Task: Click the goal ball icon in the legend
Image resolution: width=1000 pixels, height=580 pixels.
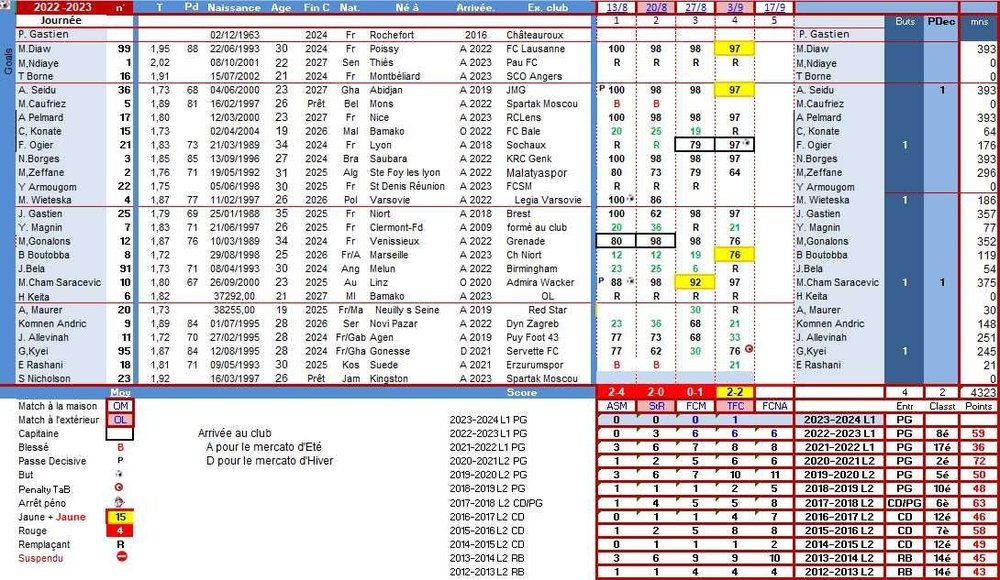Action: [119, 474]
